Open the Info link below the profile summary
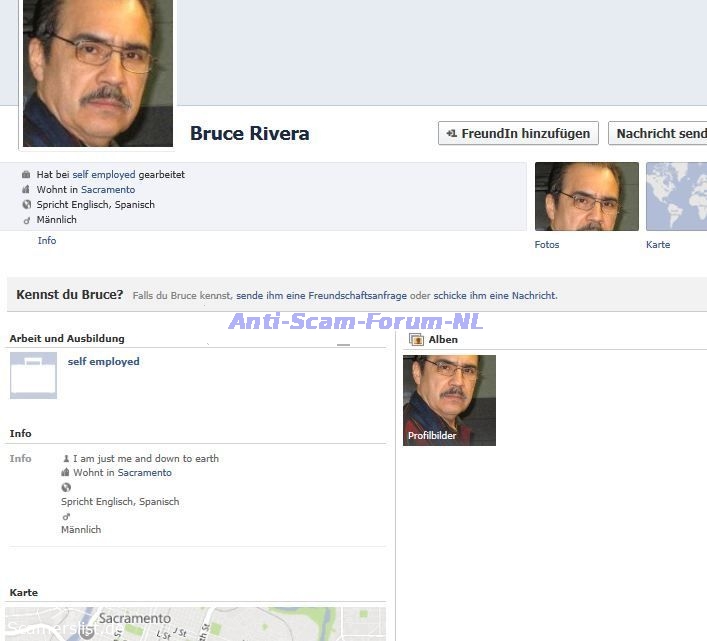The width and height of the screenshot is (707, 641). click(x=47, y=241)
